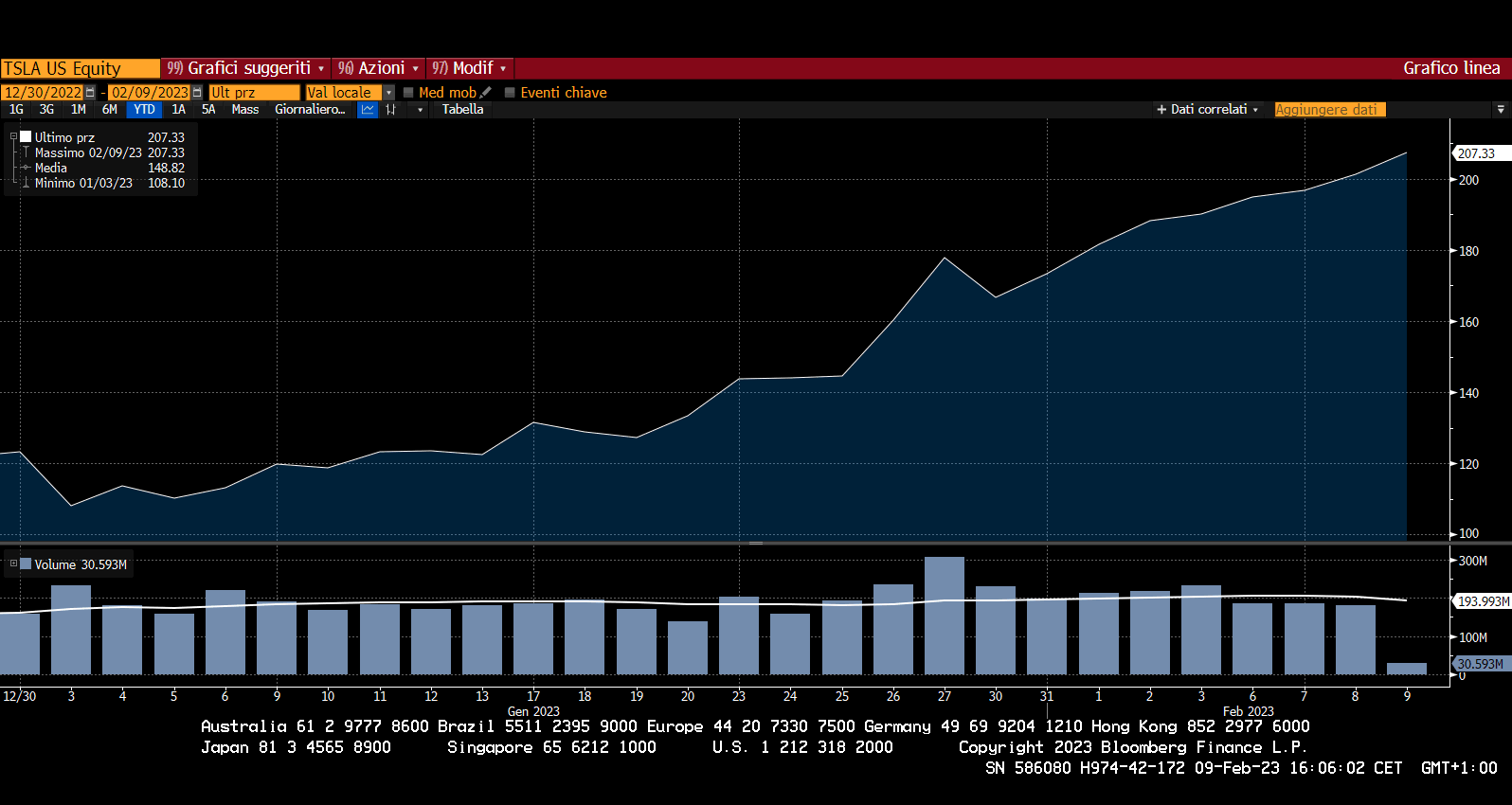Click the 193.993M volume average axis tag
Image resolution: width=1512 pixels, height=805 pixels.
pos(1482,601)
